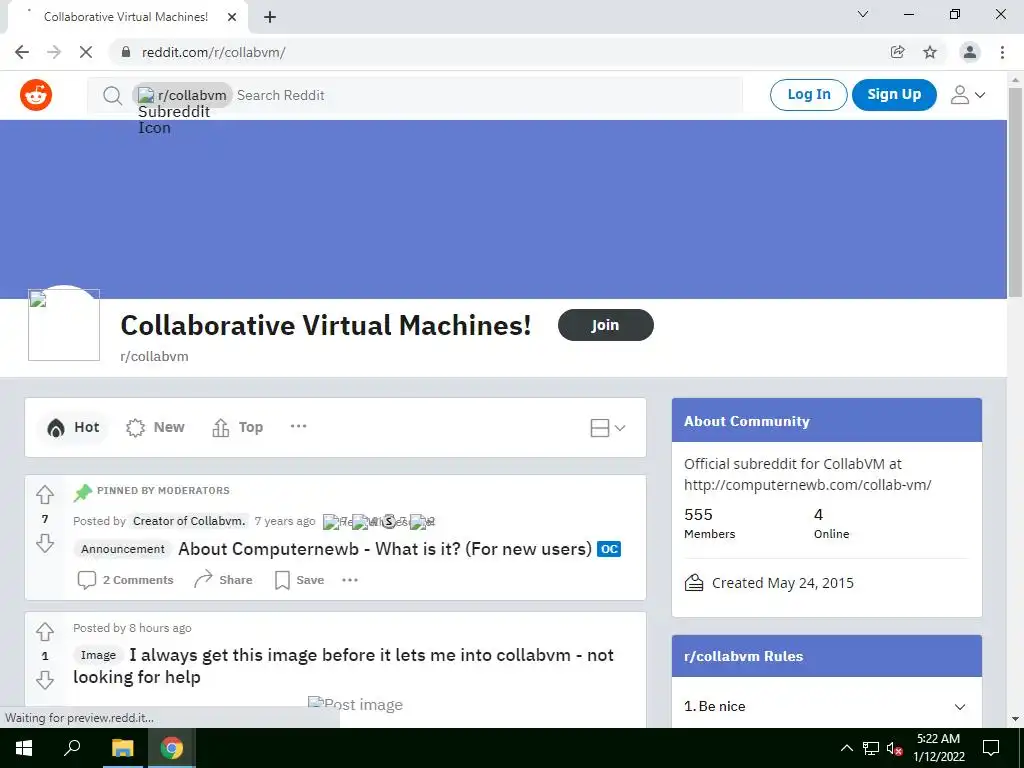
Task: Click the '7 years ago' timestamp
Action: pyautogui.click(x=285, y=521)
